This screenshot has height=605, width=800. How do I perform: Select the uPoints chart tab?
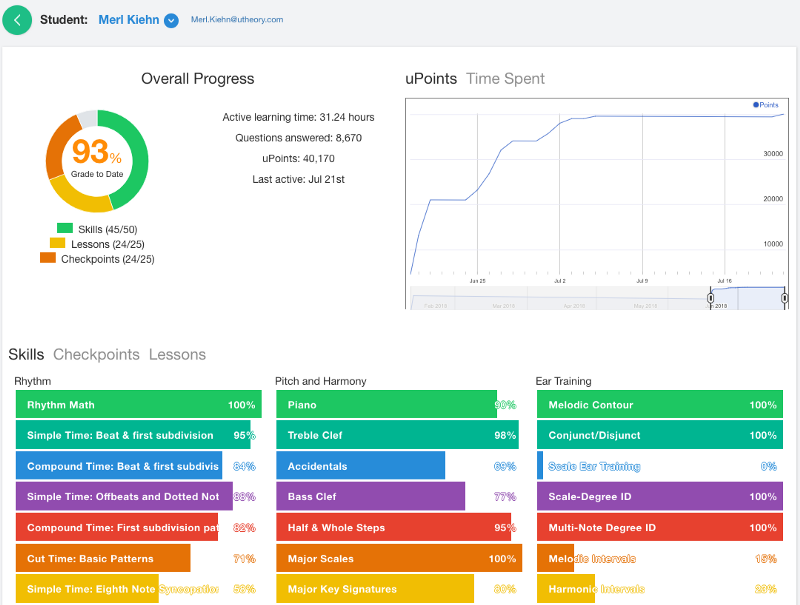431,79
